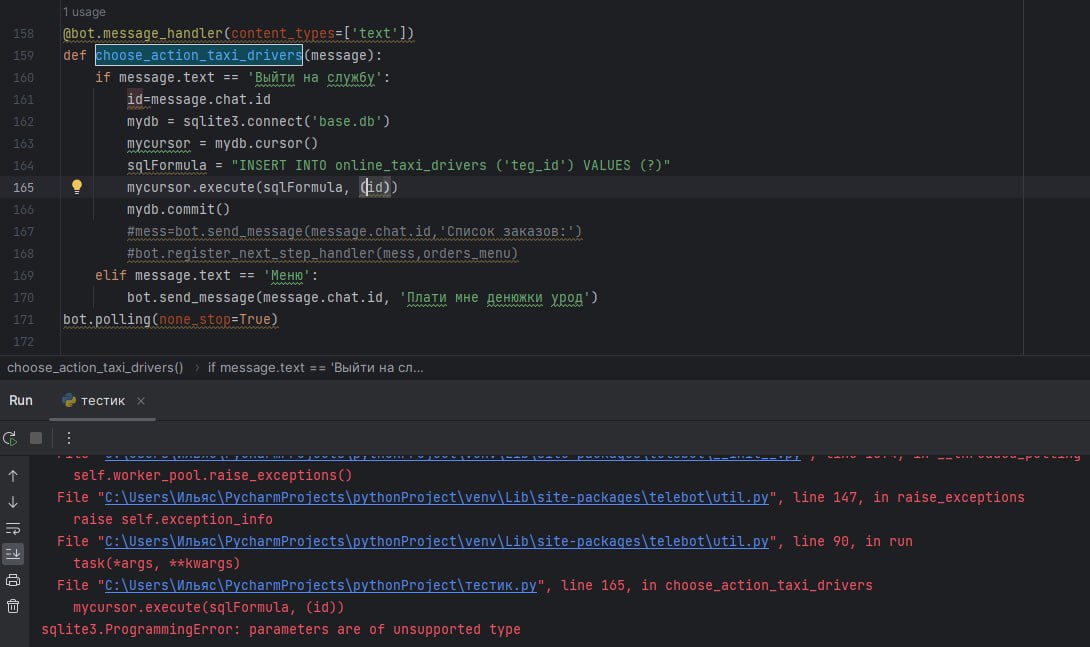1090x647 pixels.
Task: Click the yellow lightbulb quick-fix icon
Action: (77, 187)
